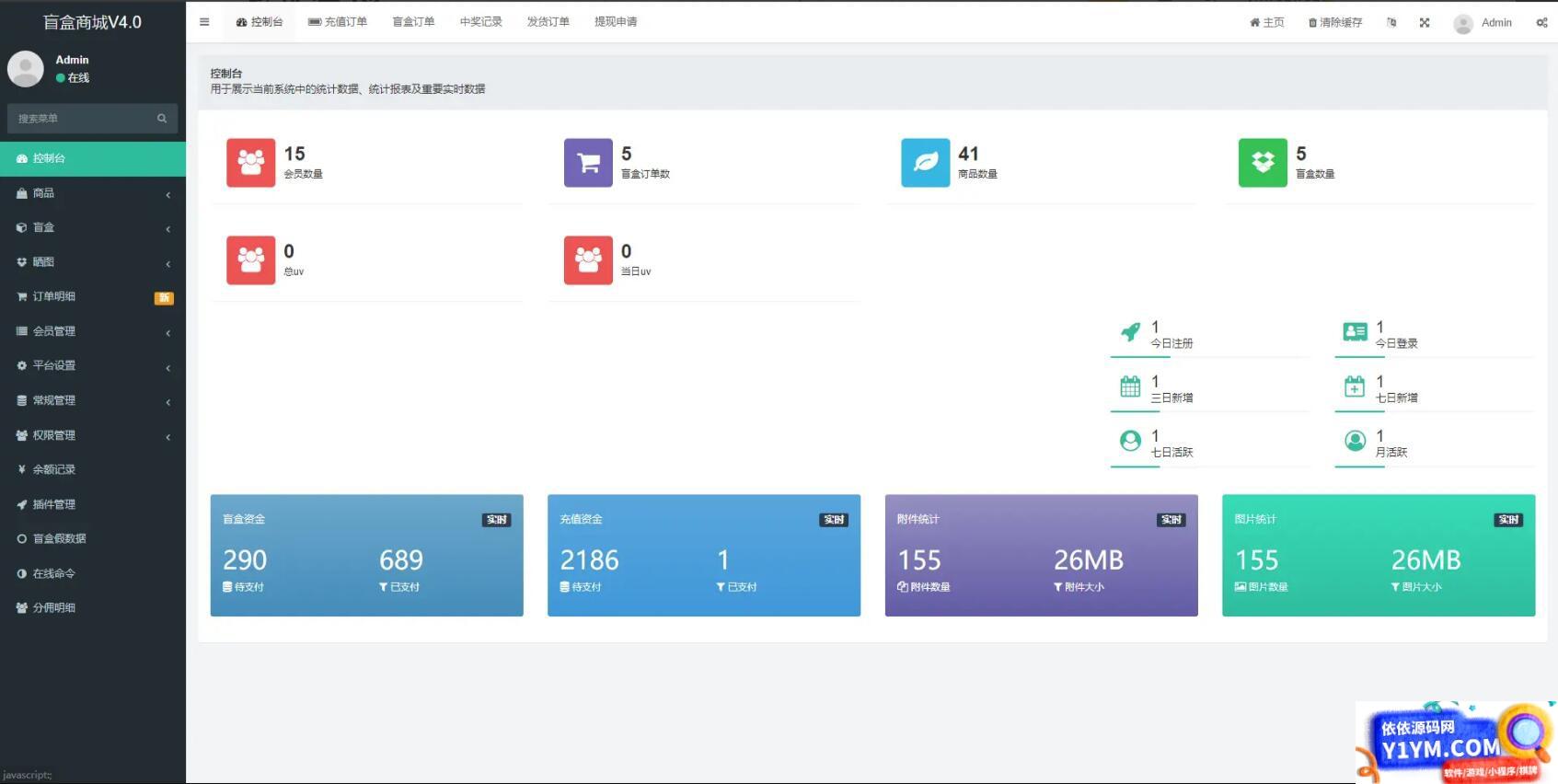
Task: Click the red 会员数量 users icon
Action: [250, 163]
